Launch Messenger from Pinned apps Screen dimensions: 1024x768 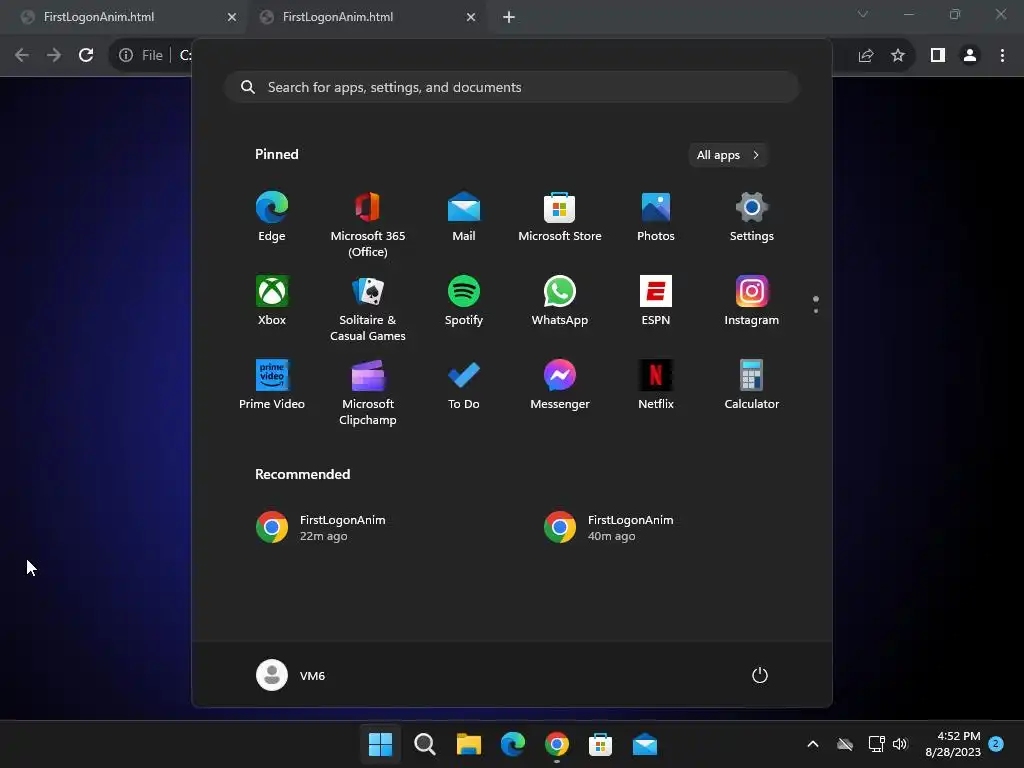560,385
